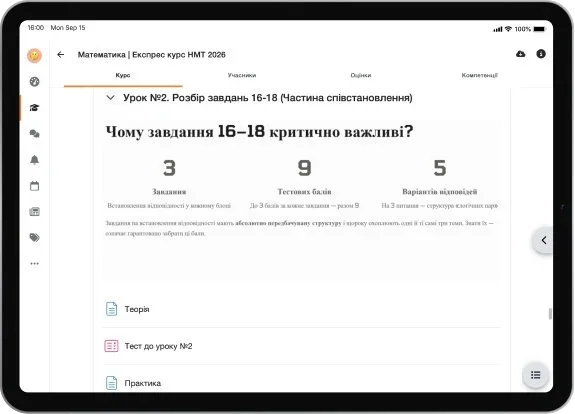The width and height of the screenshot is (575, 414).
Task: Collapse the Урок №2 section chevron
Action: [110, 98]
